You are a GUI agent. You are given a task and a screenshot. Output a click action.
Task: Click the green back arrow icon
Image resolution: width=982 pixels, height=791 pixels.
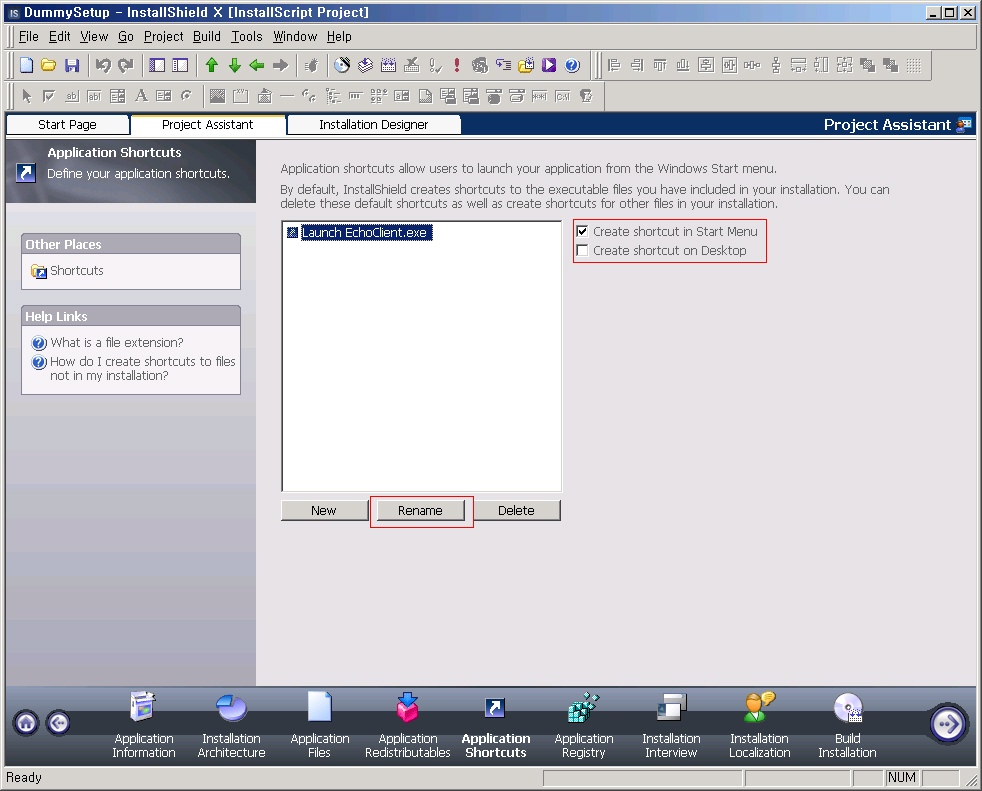click(x=257, y=65)
